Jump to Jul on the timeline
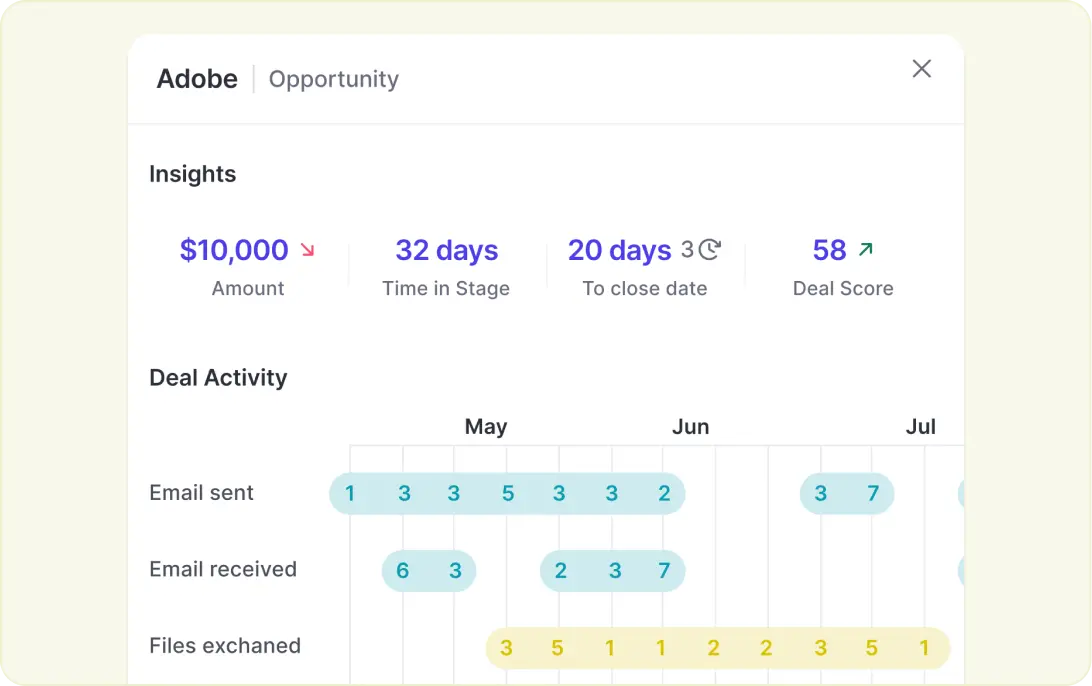Screen dimensions: 1092x686 tap(920, 427)
